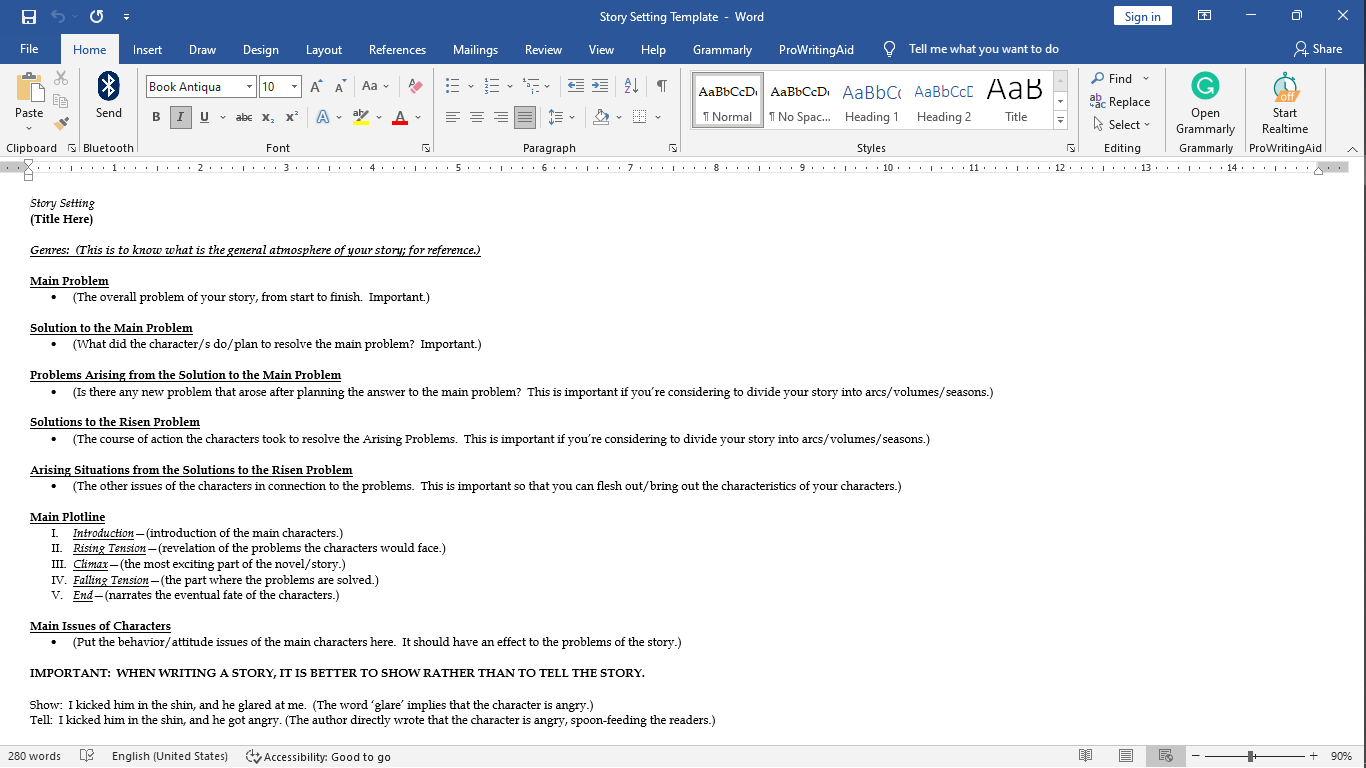Send document via Bluetooth icon
This screenshot has height=768, width=1366.
point(109,96)
